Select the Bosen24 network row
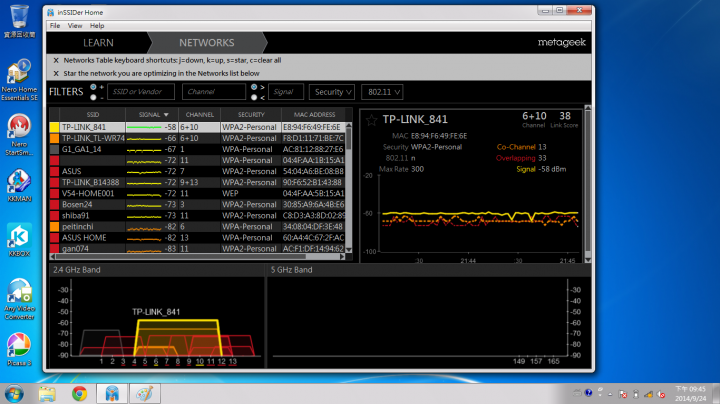This screenshot has width=720, height=404. [197, 204]
